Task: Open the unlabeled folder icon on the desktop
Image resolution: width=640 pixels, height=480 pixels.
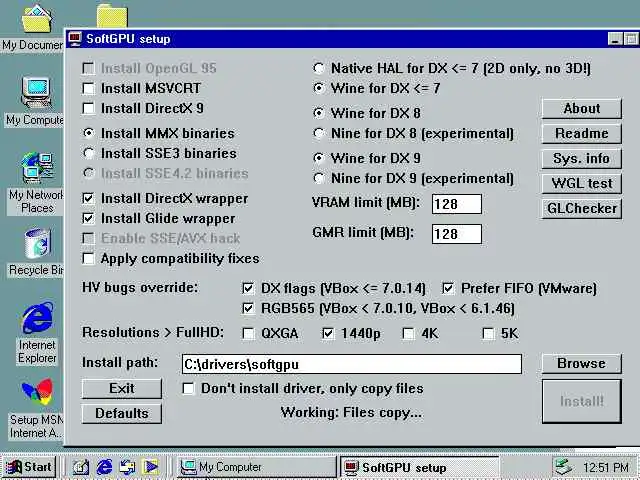Action: coord(112,16)
